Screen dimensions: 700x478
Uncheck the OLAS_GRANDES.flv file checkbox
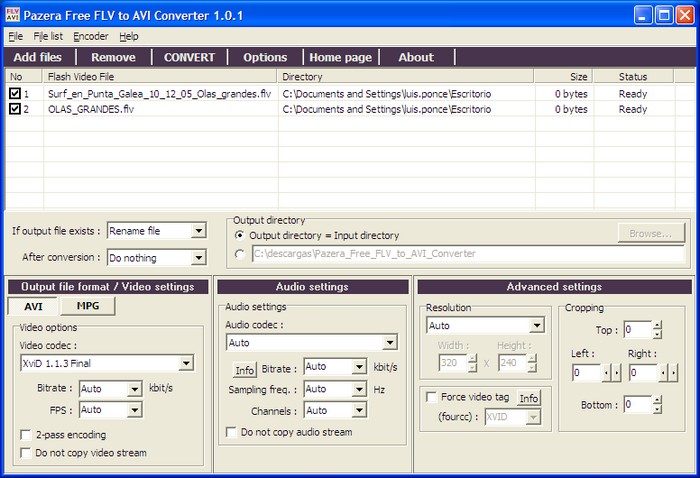pos(15,109)
